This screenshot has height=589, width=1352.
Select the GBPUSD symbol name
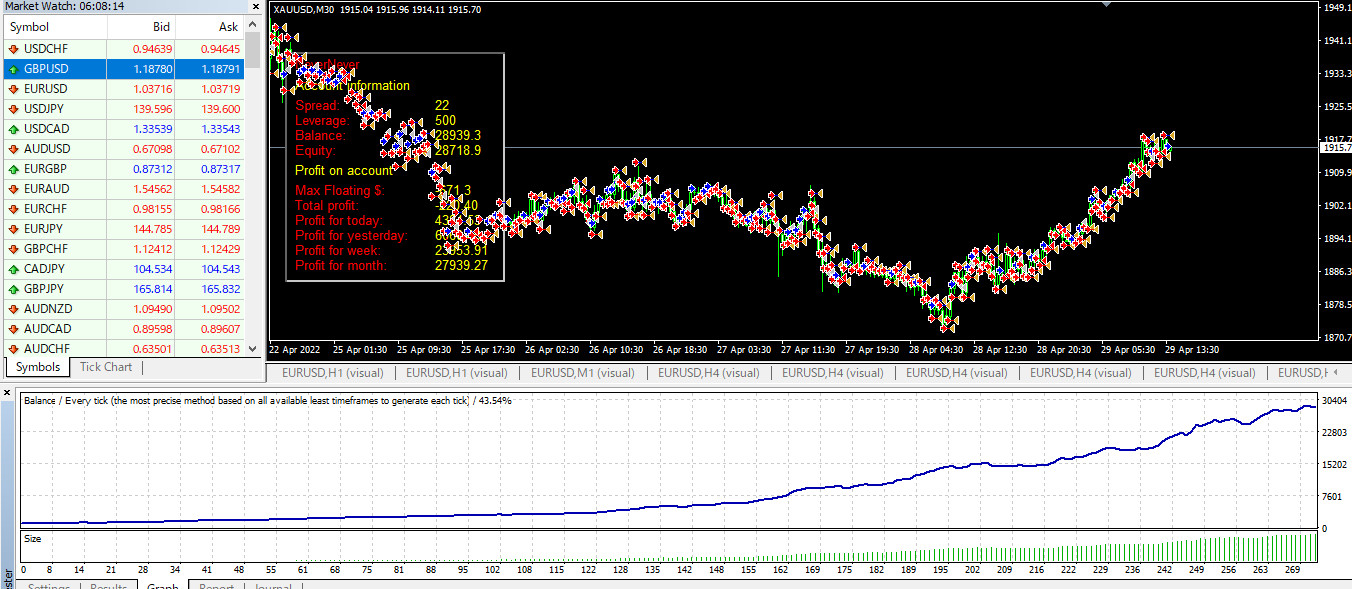pos(48,69)
